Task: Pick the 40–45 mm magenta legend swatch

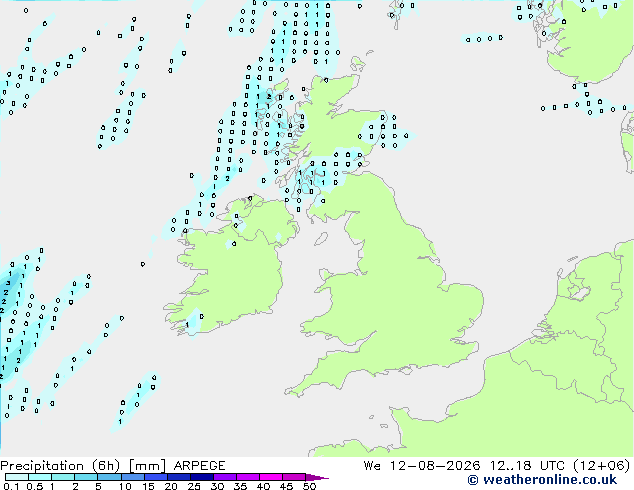Action: pyautogui.click(x=271, y=477)
